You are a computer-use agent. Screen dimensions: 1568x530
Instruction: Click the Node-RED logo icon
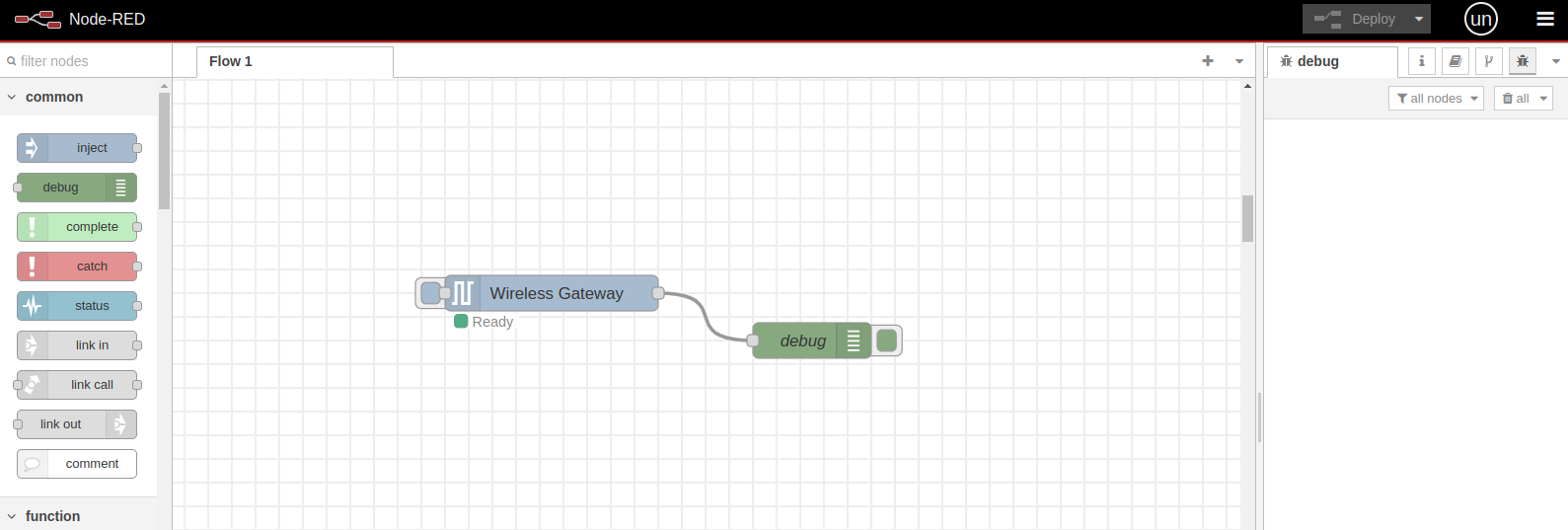tap(37, 19)
